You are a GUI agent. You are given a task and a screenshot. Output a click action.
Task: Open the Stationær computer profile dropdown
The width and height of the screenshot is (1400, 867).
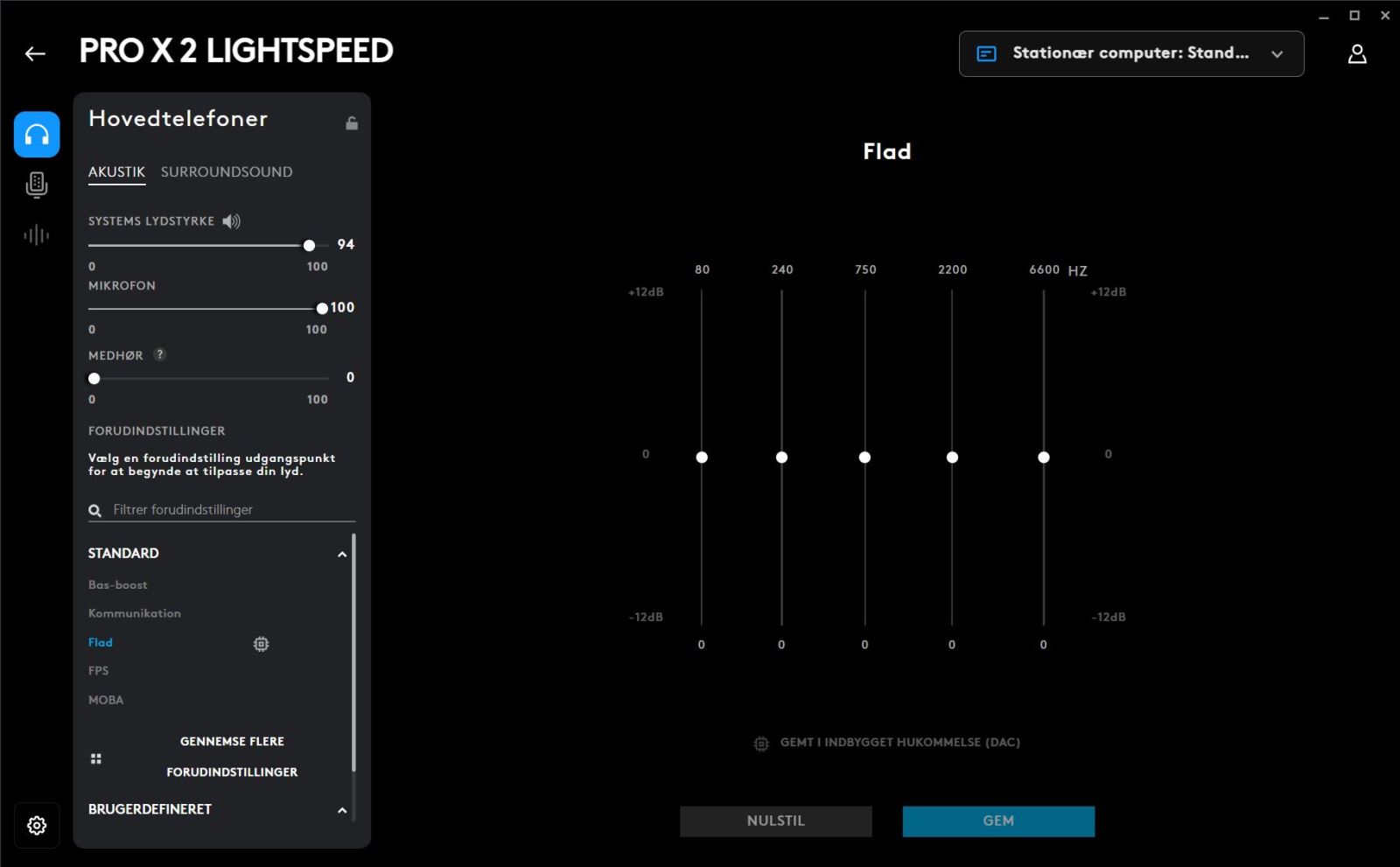point(1131,53)
